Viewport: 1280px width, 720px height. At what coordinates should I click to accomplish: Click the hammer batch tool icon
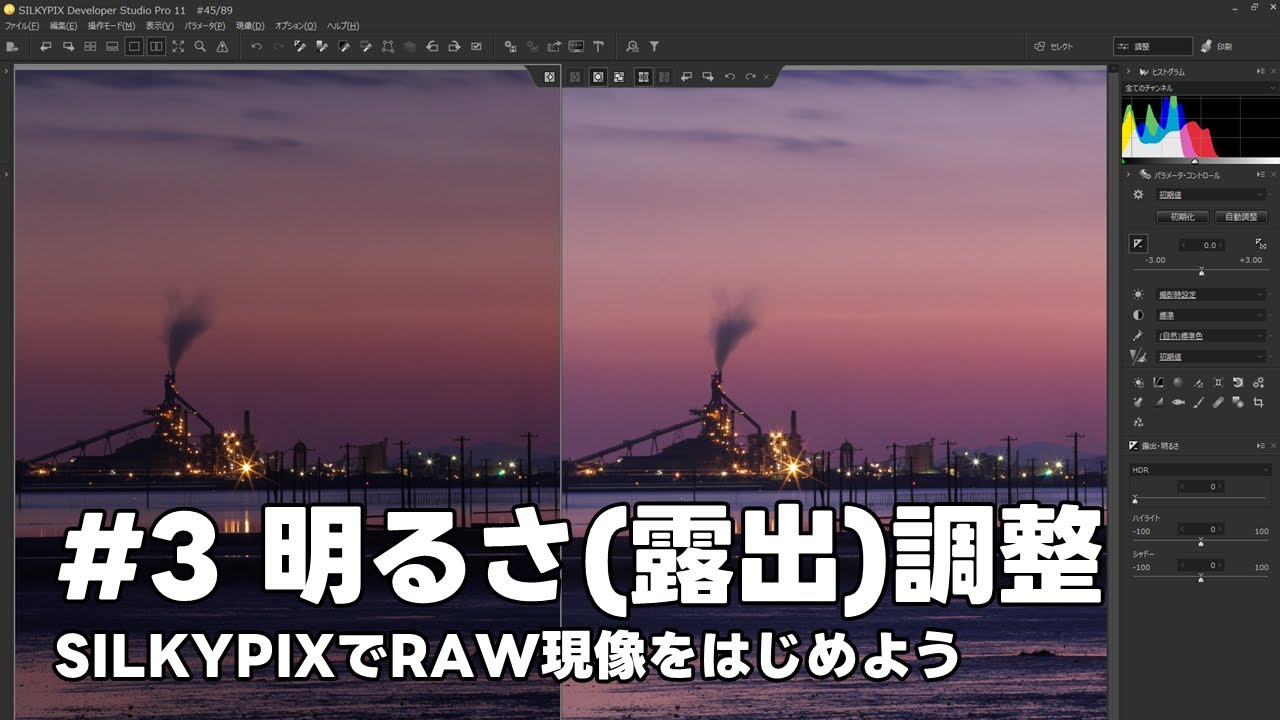598,46
